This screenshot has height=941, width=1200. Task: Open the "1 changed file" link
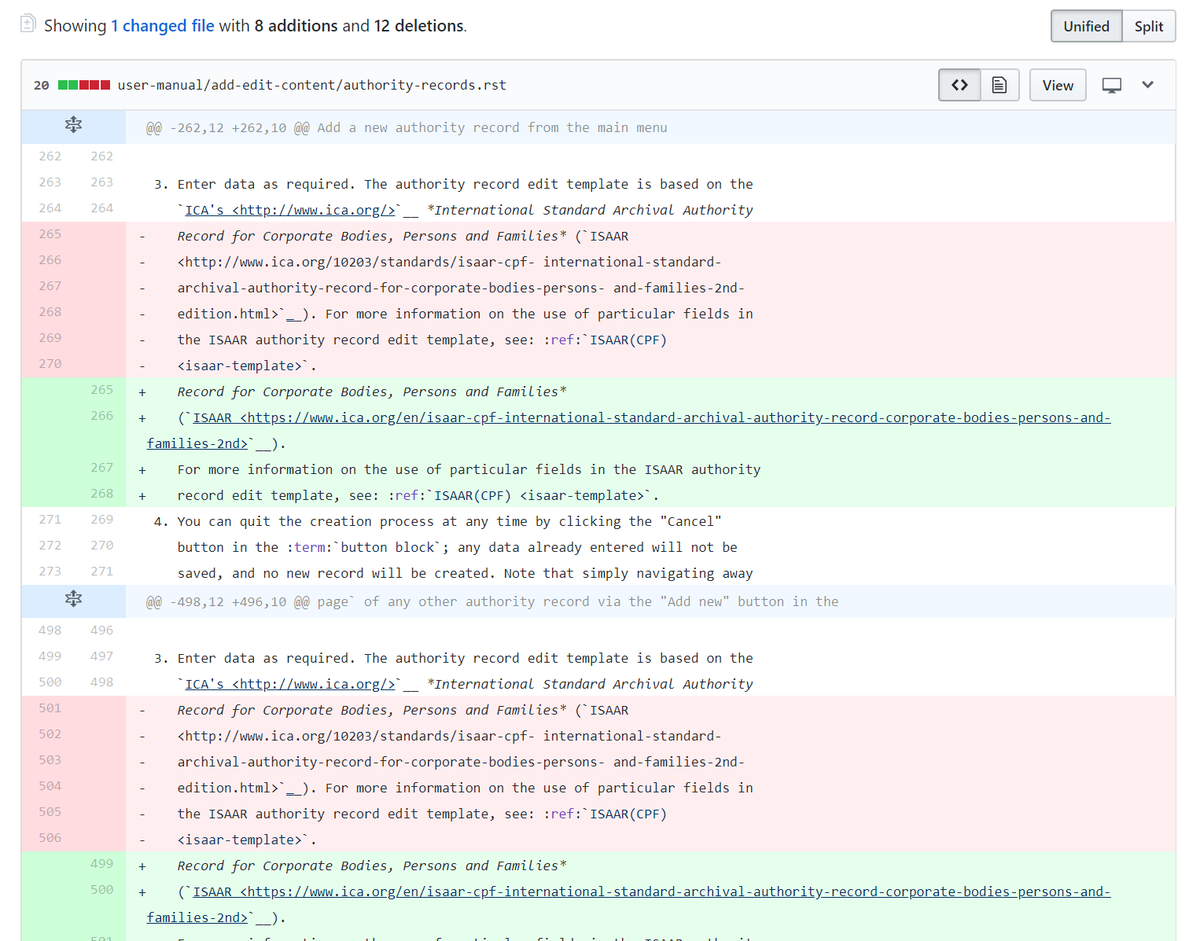point(163,25)
